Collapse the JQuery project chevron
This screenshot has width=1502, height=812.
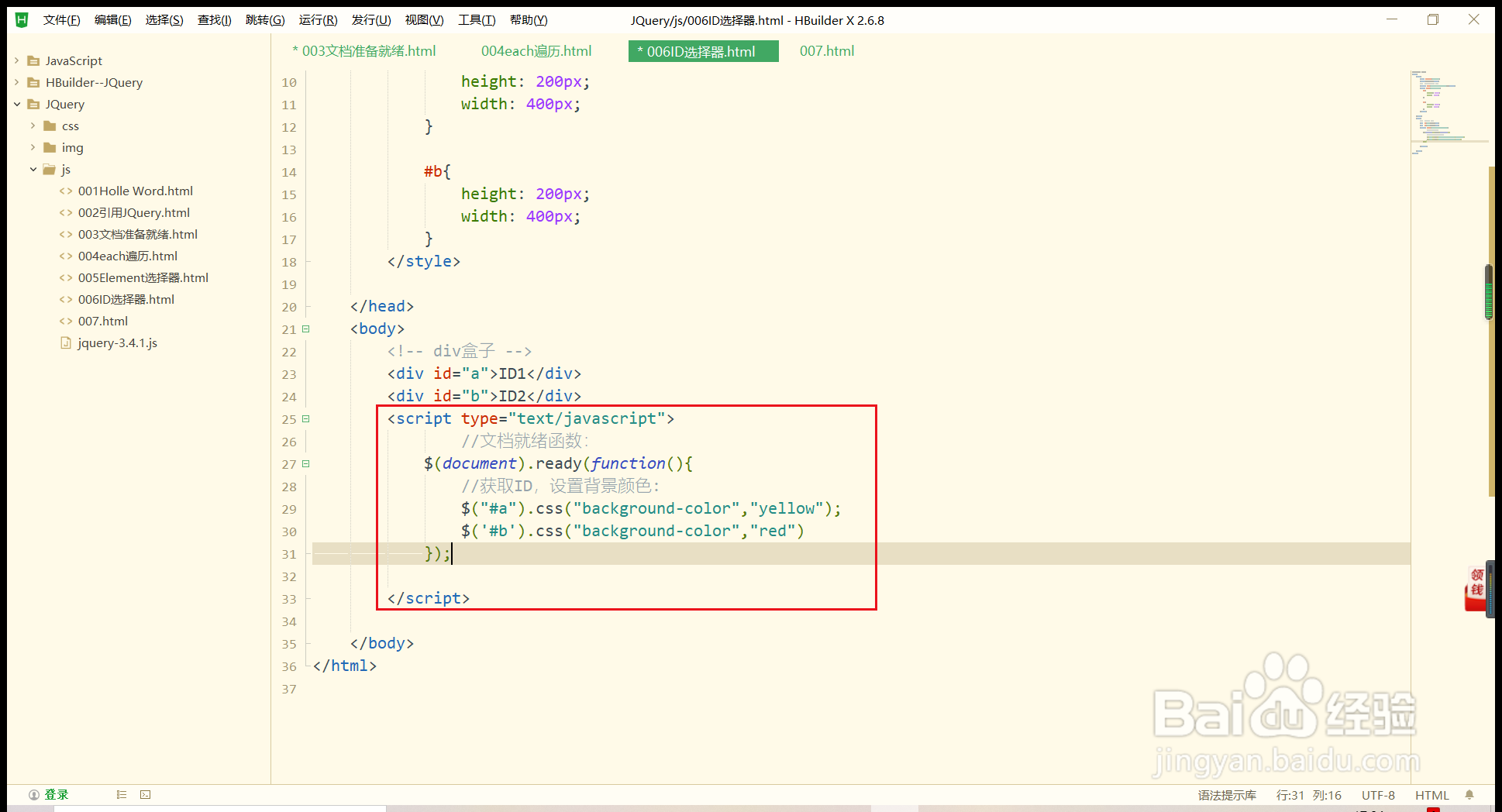coord(16,104)
